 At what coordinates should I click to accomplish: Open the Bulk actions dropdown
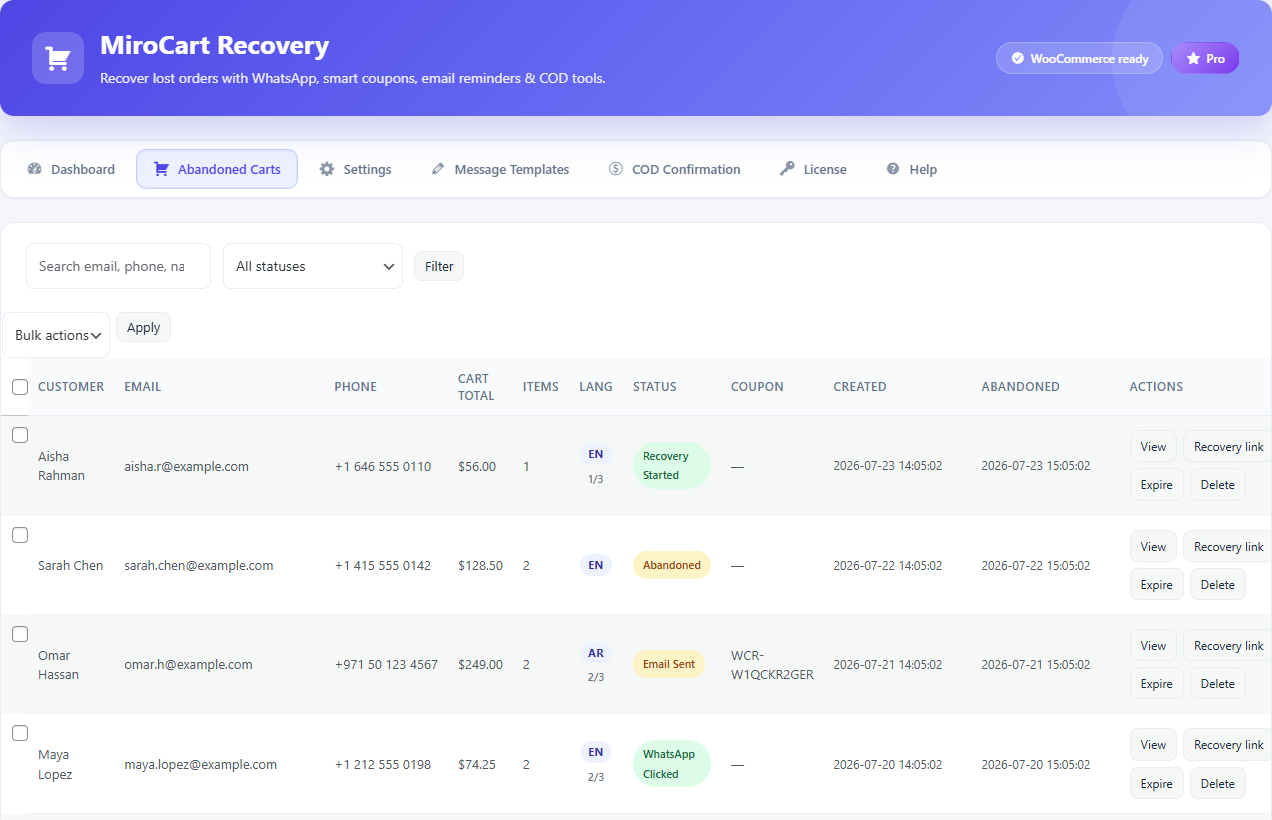pyautogui.click(x=56, y=335)
